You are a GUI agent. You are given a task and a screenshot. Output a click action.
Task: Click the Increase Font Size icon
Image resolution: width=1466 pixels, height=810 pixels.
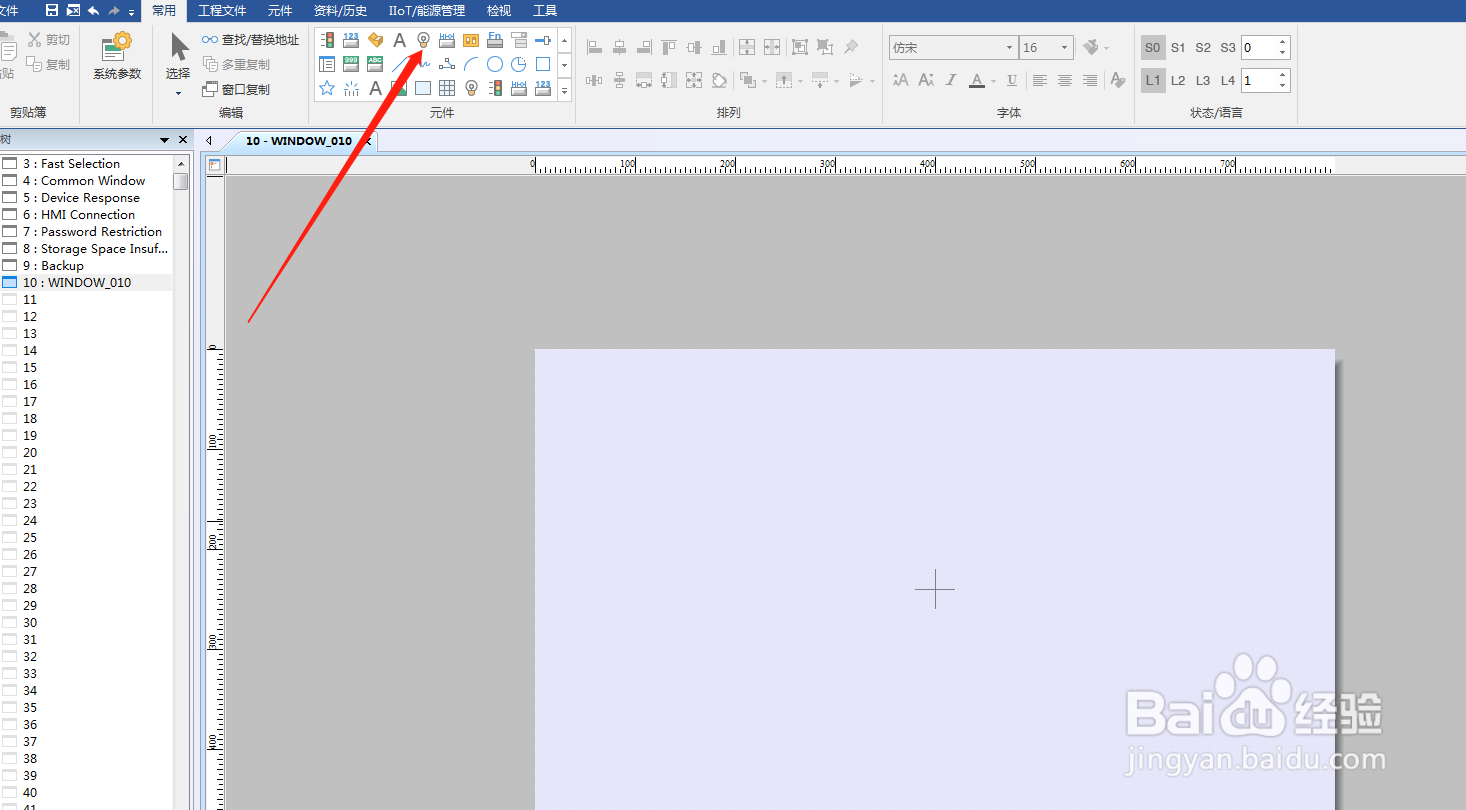901,80
